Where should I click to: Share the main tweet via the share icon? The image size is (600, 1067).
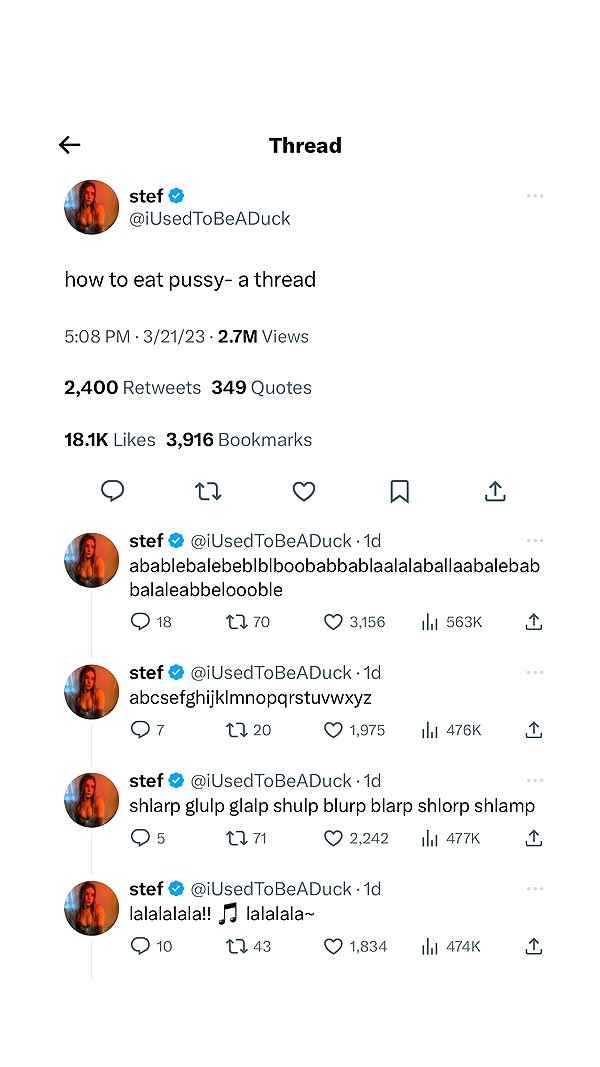pyautogui.click(x=495, y=491)
